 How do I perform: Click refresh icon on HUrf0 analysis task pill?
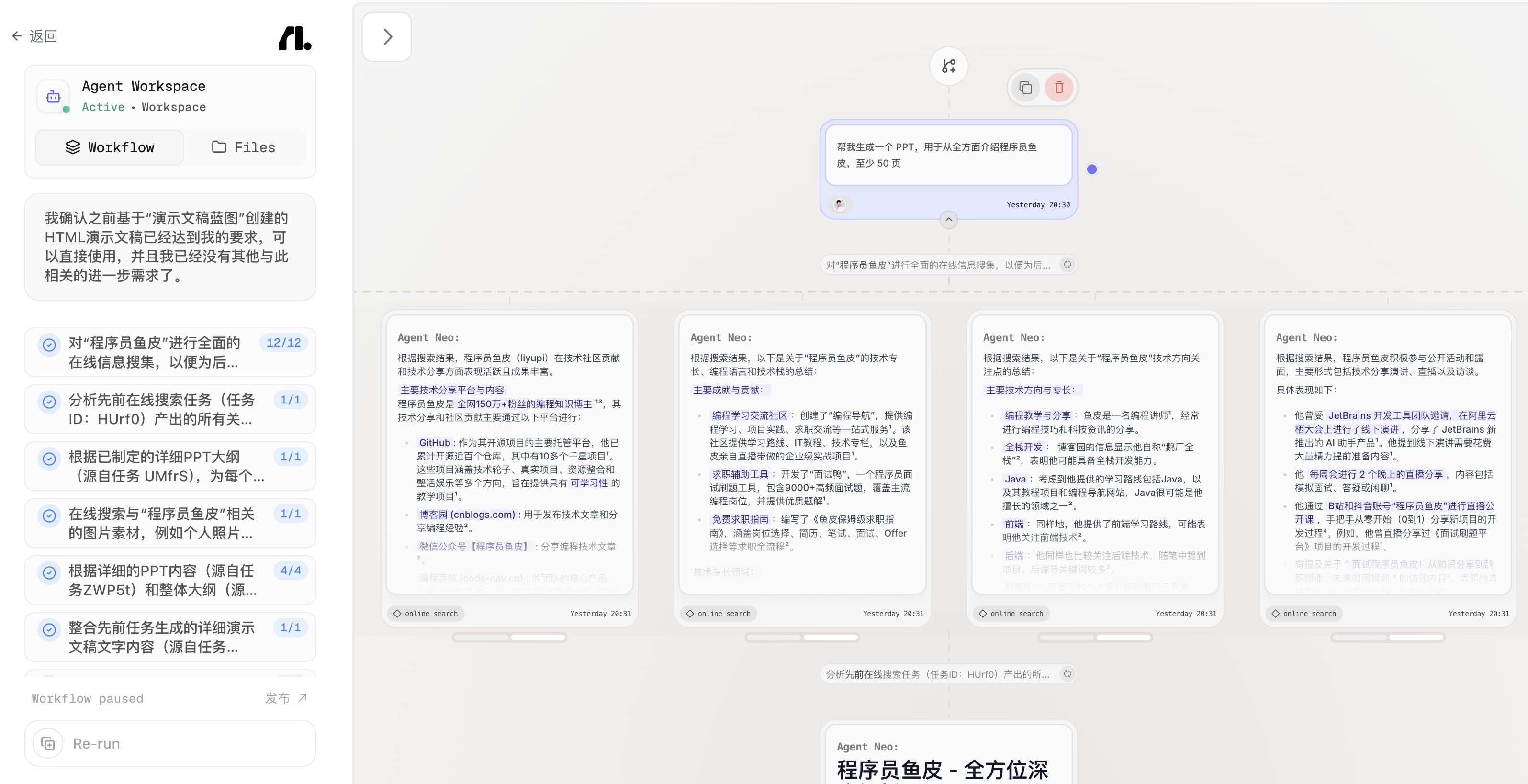pos(1067,674)
